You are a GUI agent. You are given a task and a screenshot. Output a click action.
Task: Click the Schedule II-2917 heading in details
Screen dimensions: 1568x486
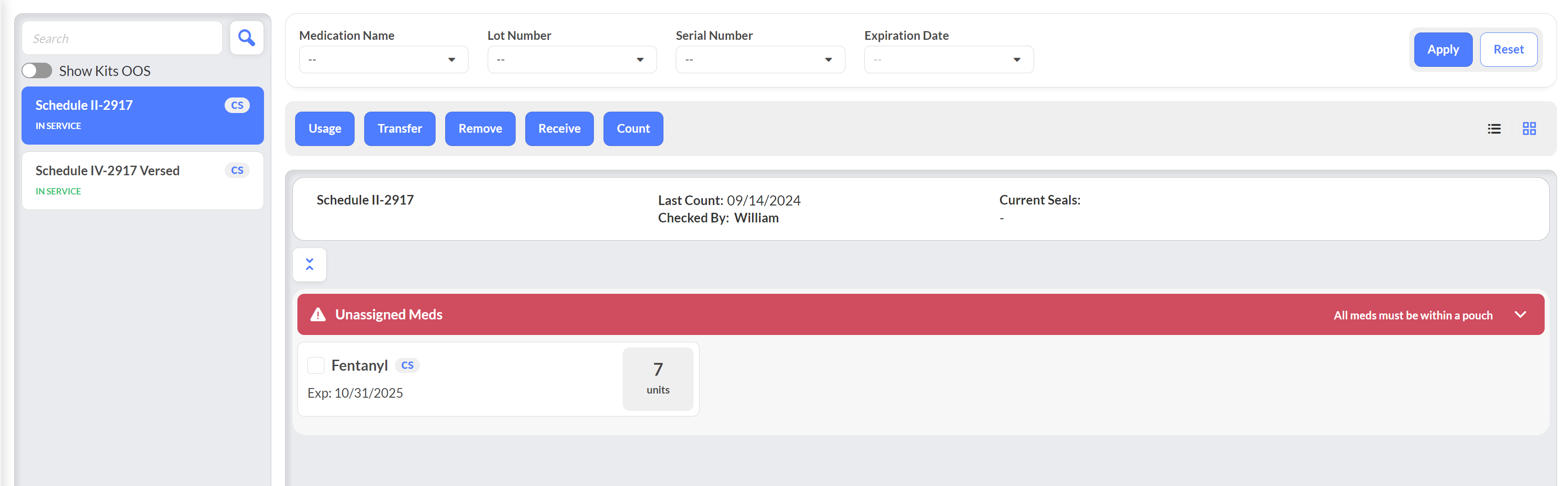(365, 200)
